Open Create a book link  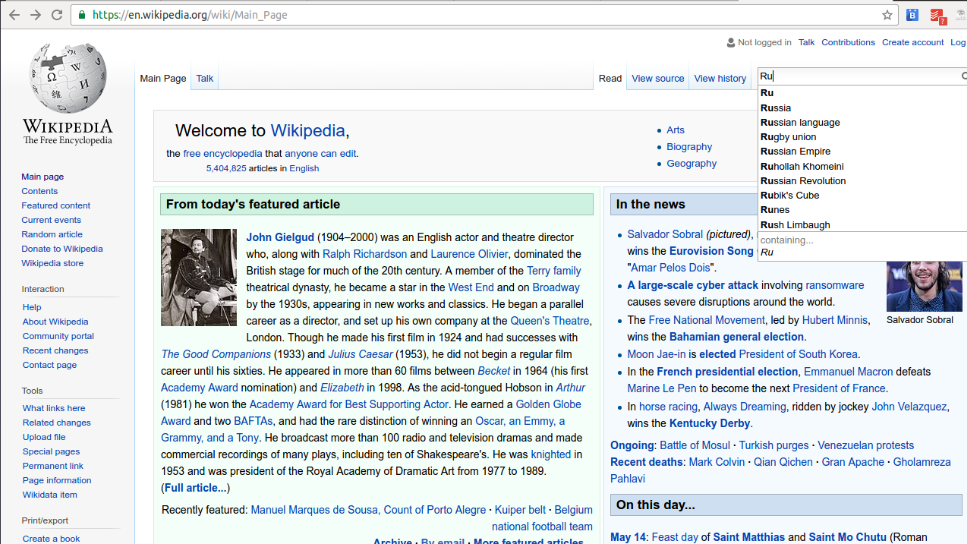pos(51,538)
